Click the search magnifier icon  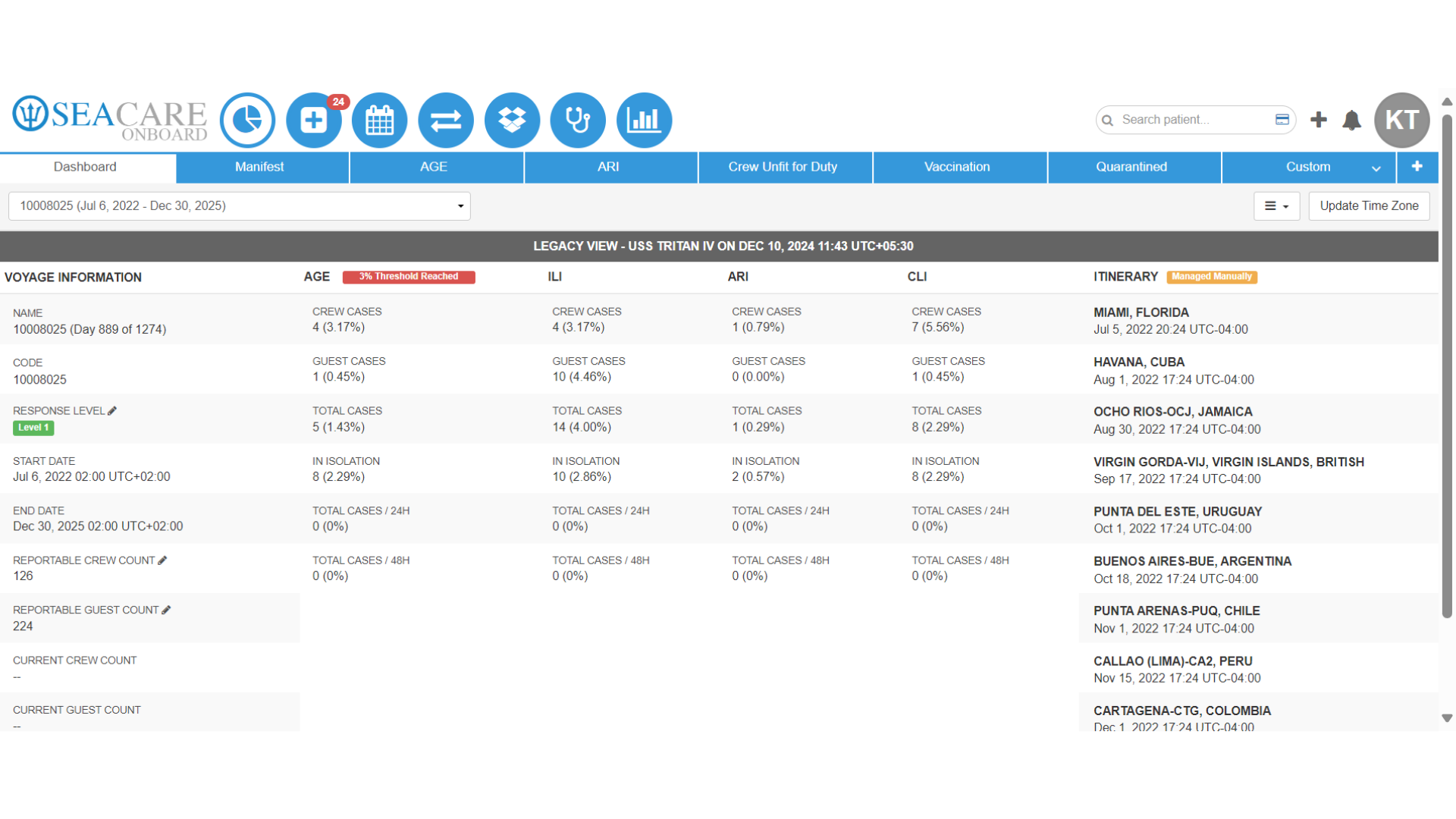pos(1108,120)
